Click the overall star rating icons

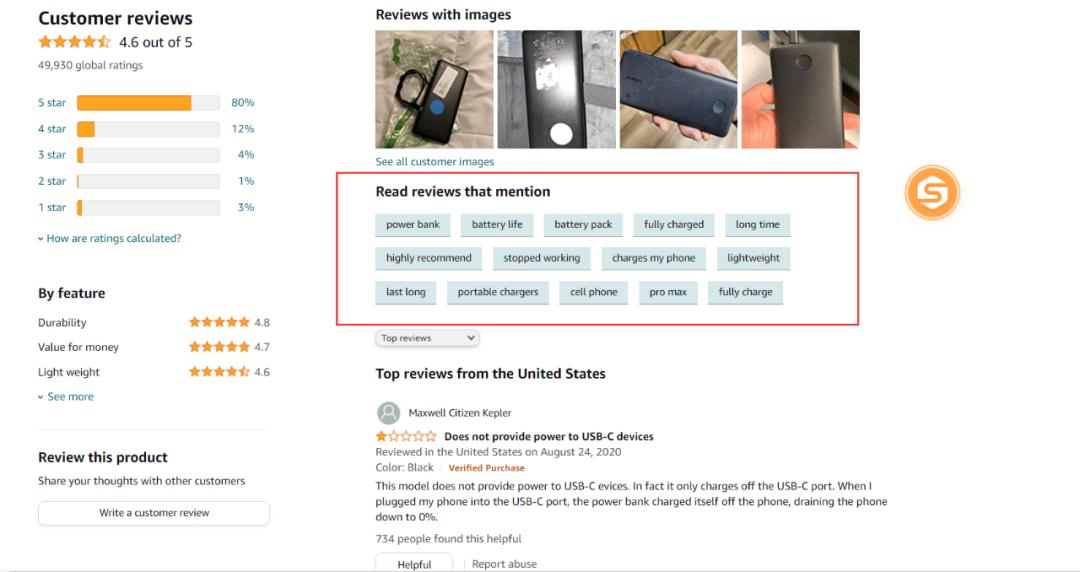[74, 42]
